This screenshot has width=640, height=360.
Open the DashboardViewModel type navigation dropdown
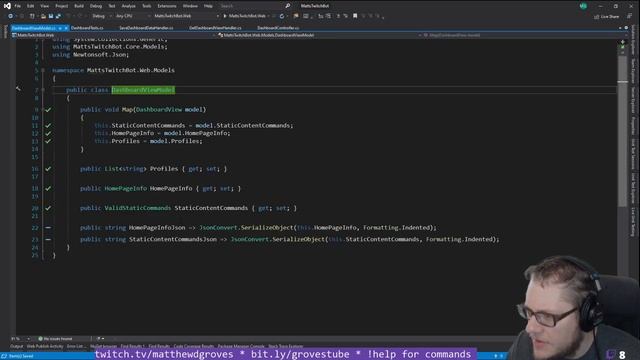point(319,36)
